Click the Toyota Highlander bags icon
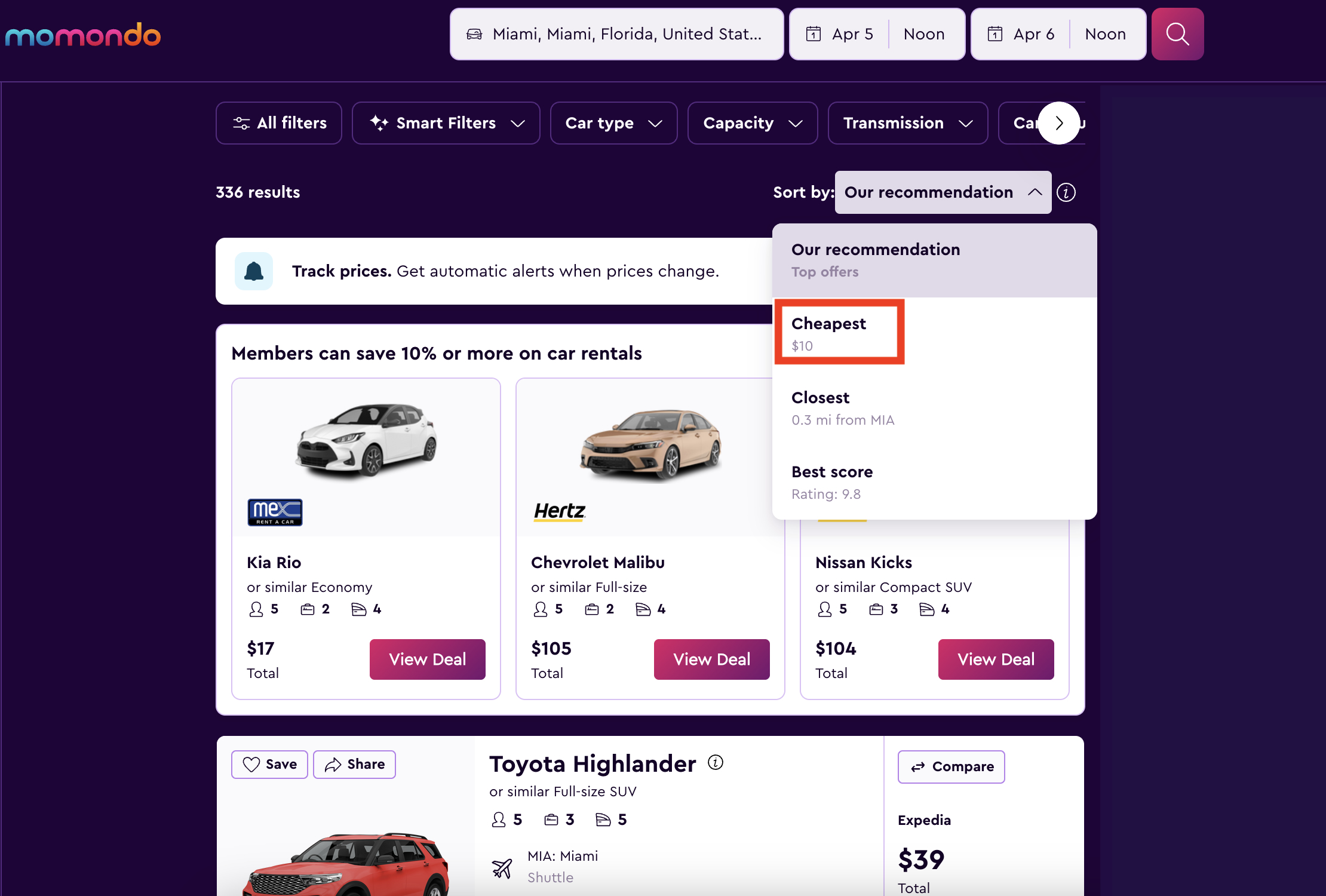Screen dimensions: 1326x896 pos(551,820)
